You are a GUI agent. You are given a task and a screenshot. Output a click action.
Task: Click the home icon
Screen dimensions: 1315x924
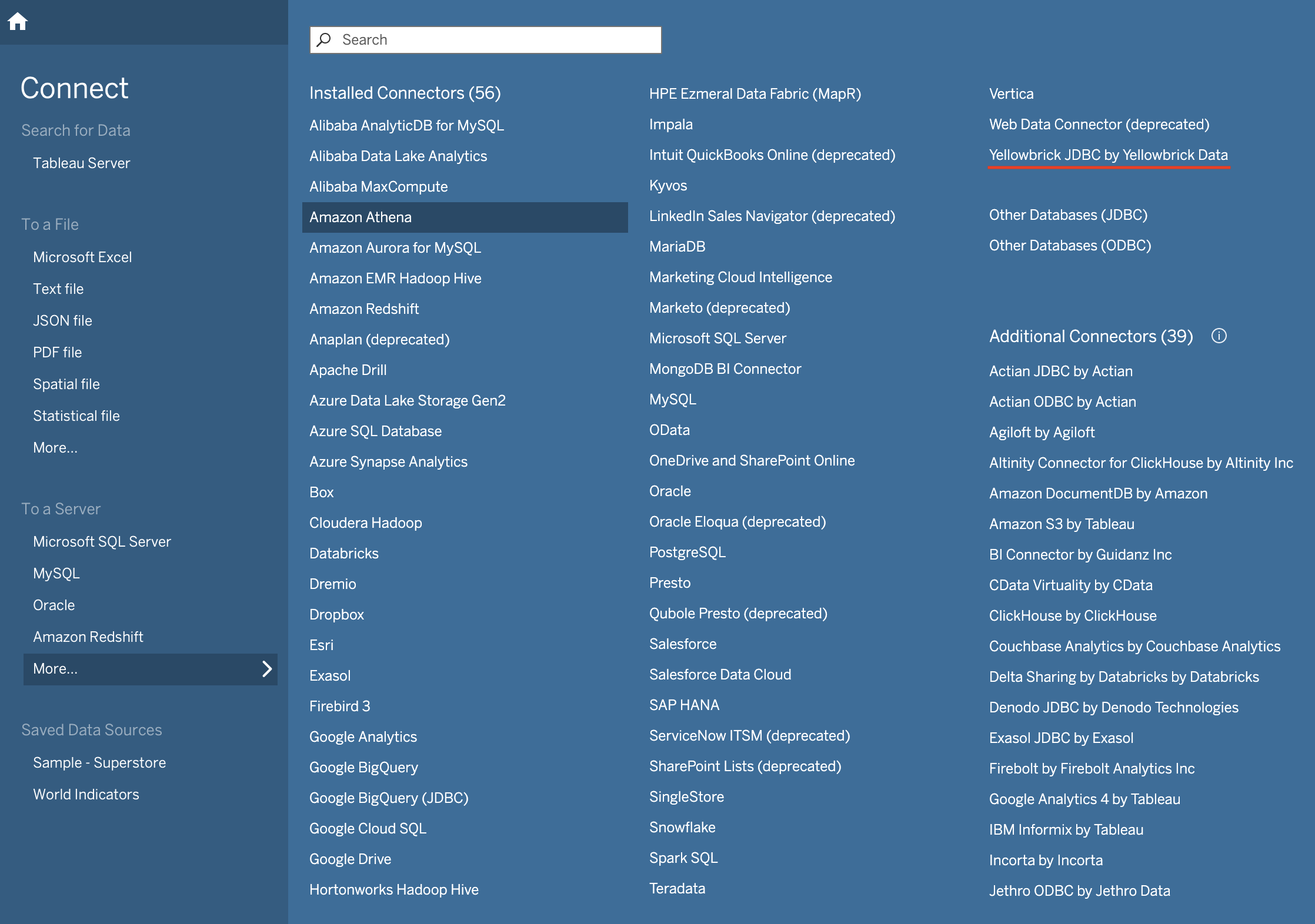18,22
